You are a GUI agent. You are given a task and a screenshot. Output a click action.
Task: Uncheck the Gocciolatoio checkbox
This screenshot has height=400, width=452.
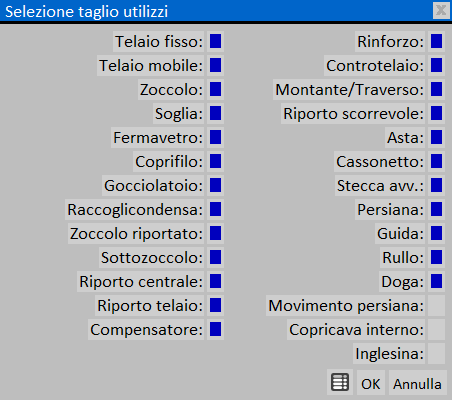(215, 185)
